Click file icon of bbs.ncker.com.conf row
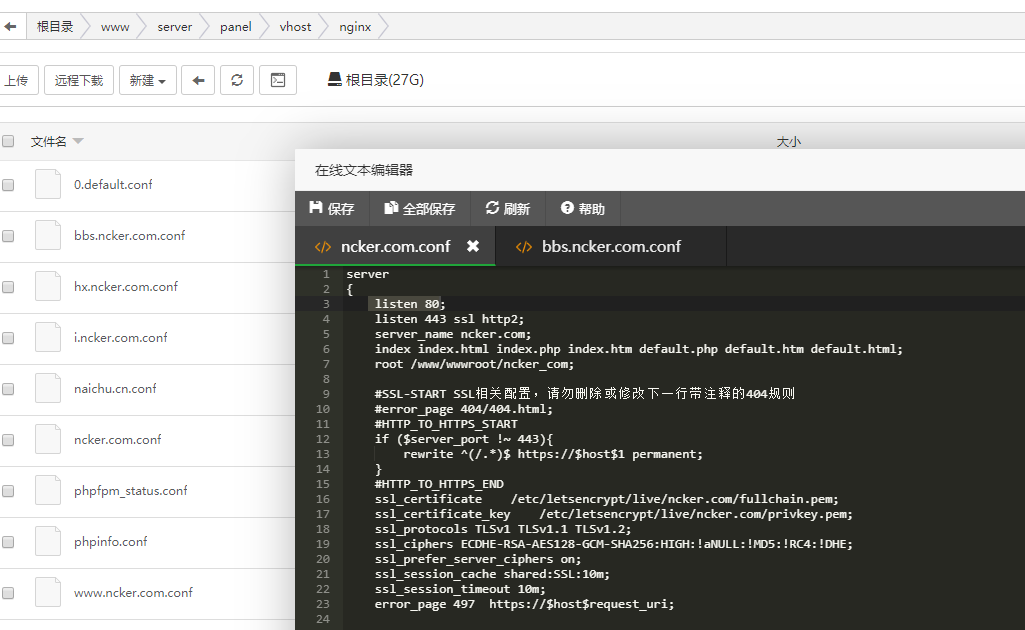Screen dimensions: 1025x630 pyautogui.click(x=48, y=235)
